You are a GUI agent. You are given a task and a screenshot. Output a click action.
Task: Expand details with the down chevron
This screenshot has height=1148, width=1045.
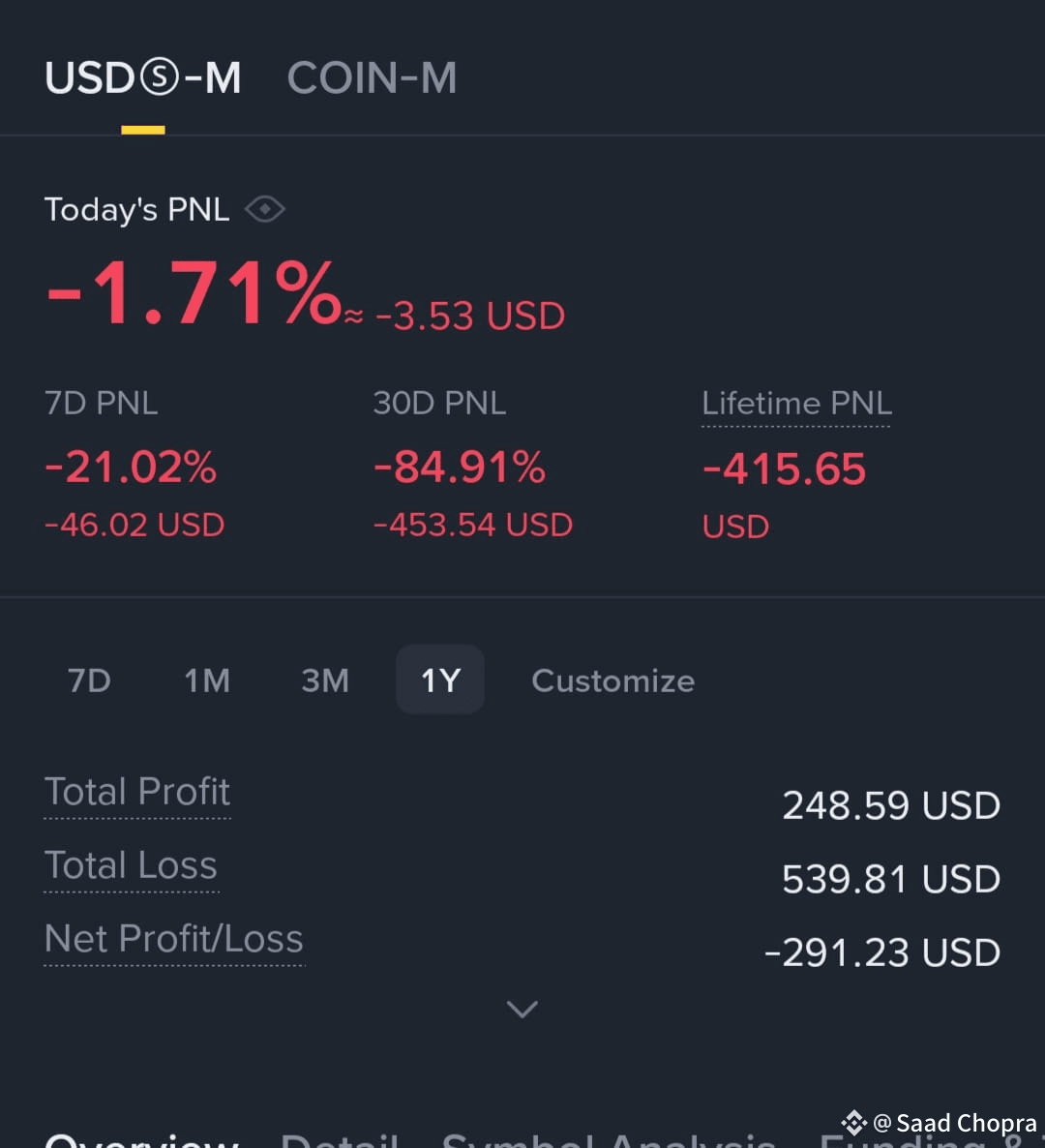(522, 1009)
